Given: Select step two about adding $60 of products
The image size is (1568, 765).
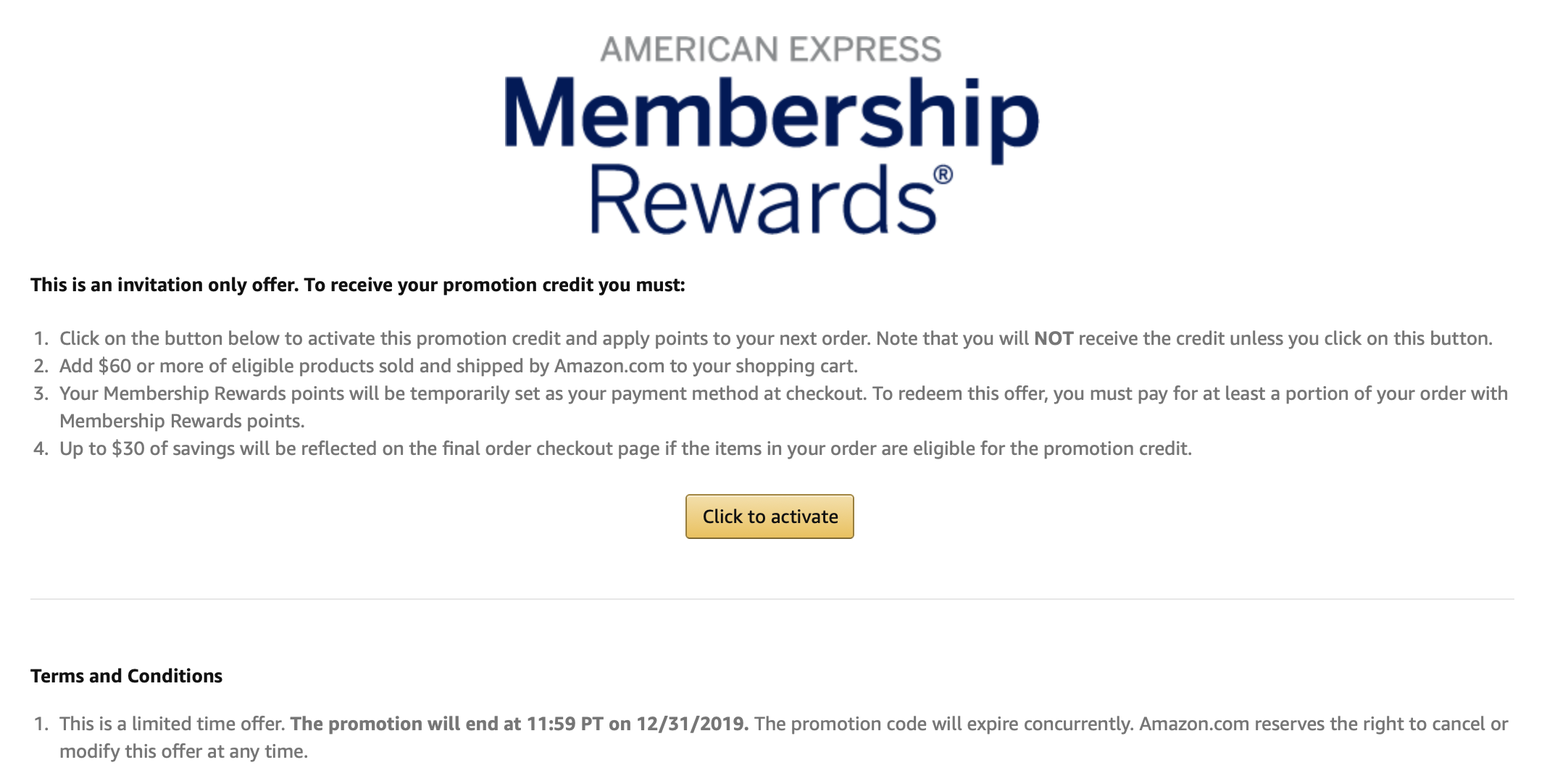Looking at the screenshot, I should pos(459,366).
